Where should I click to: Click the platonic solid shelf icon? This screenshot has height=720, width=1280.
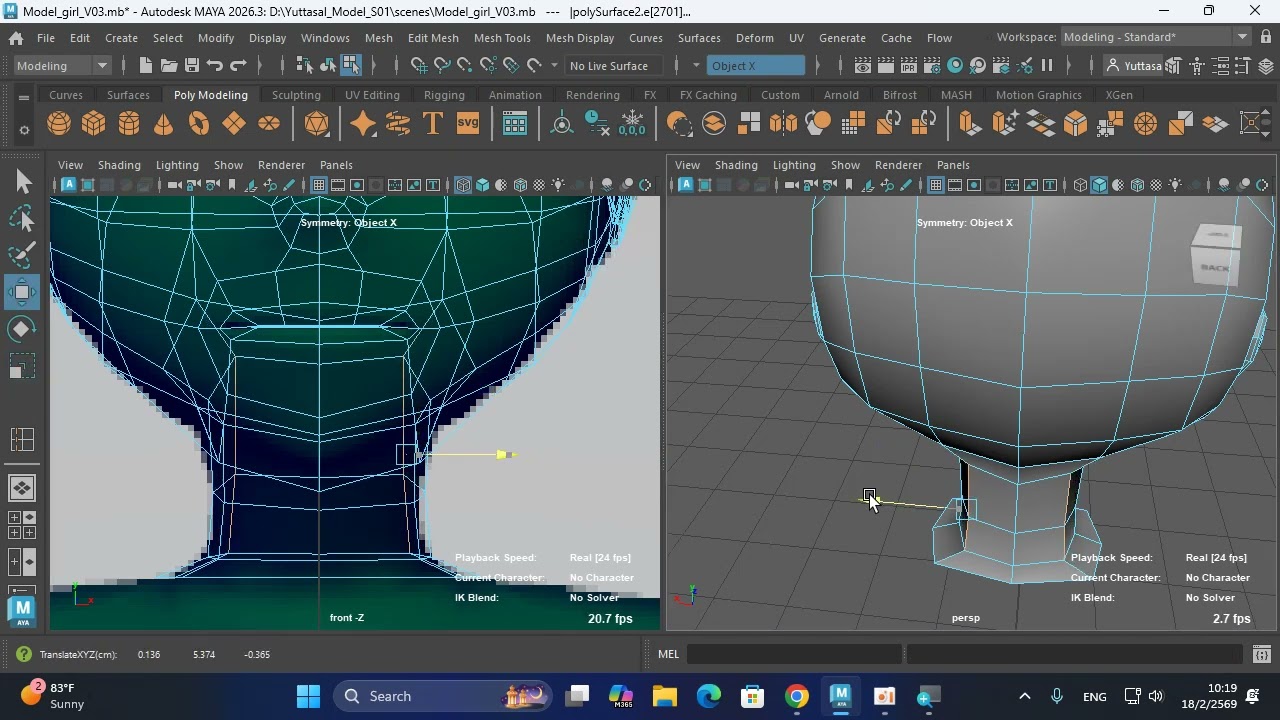click(317, 124)
